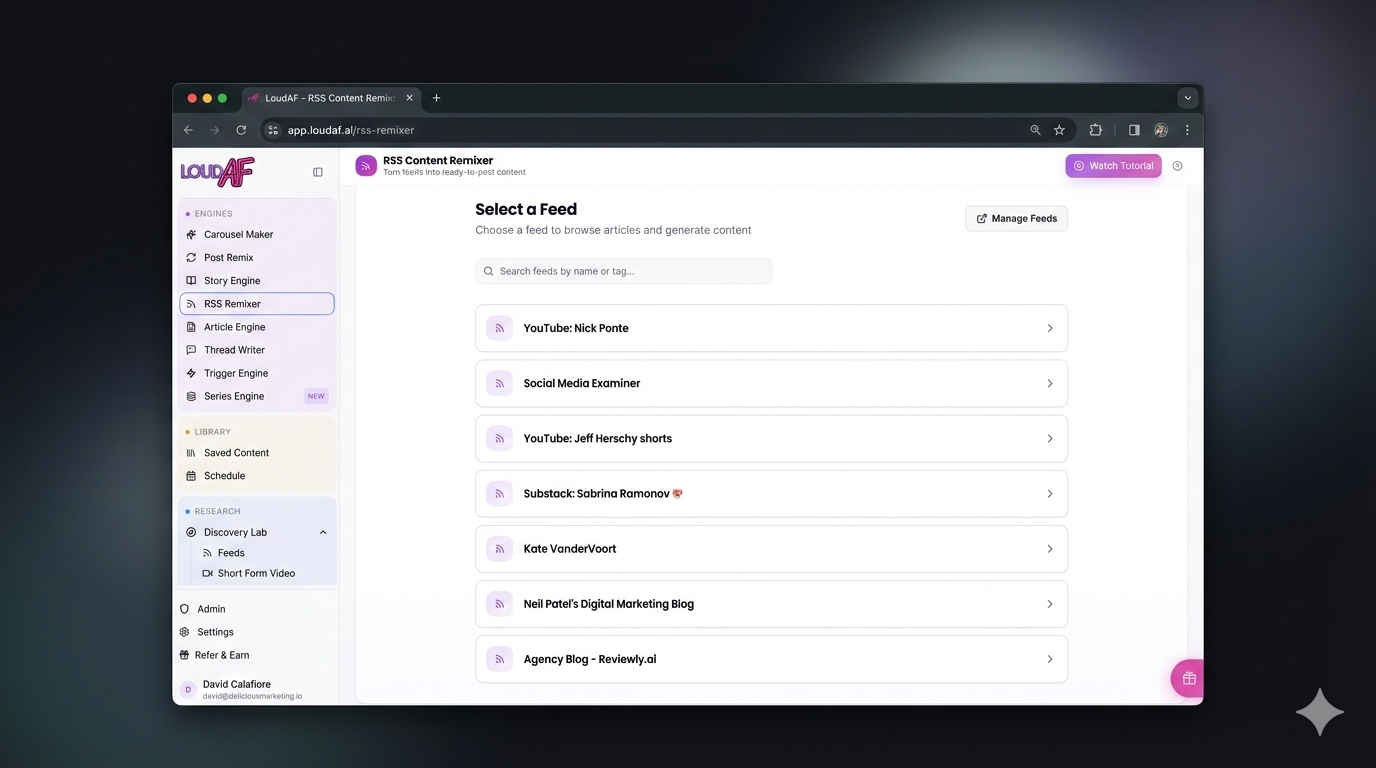Click RSS icon of Sabrina Ramonov feed

499,494
